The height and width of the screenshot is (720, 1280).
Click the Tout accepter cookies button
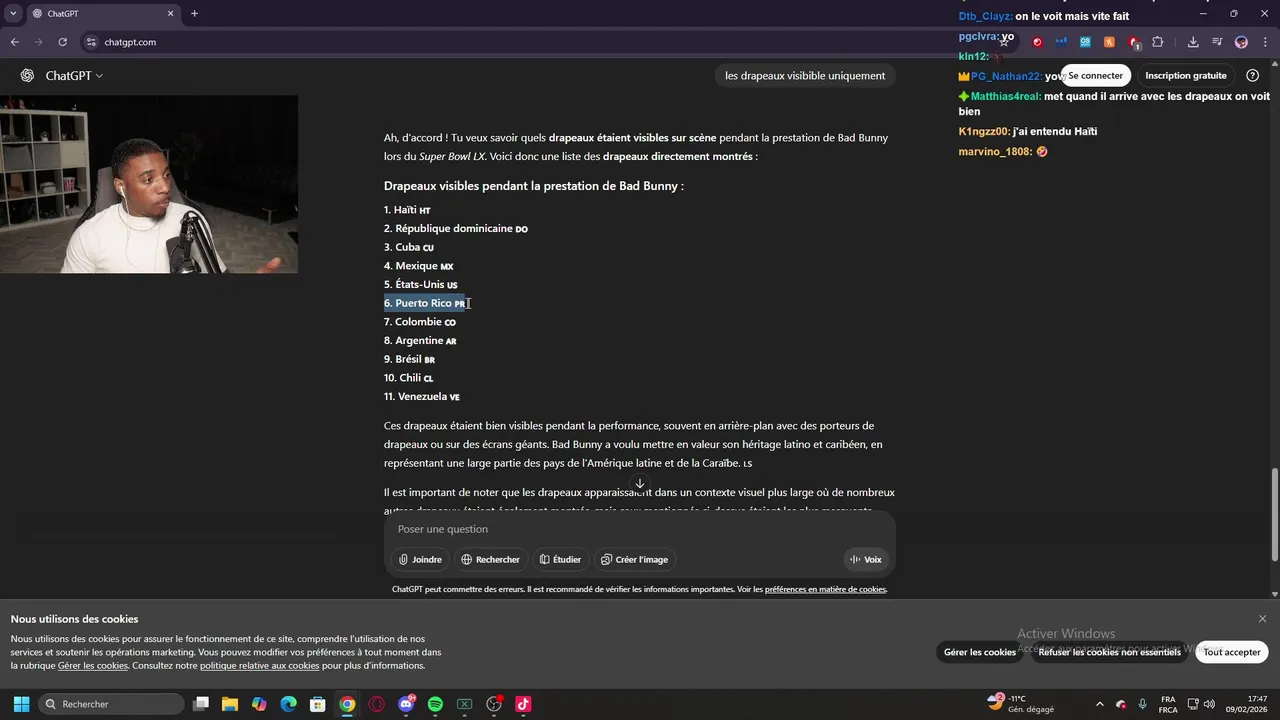coord(1232,652)
